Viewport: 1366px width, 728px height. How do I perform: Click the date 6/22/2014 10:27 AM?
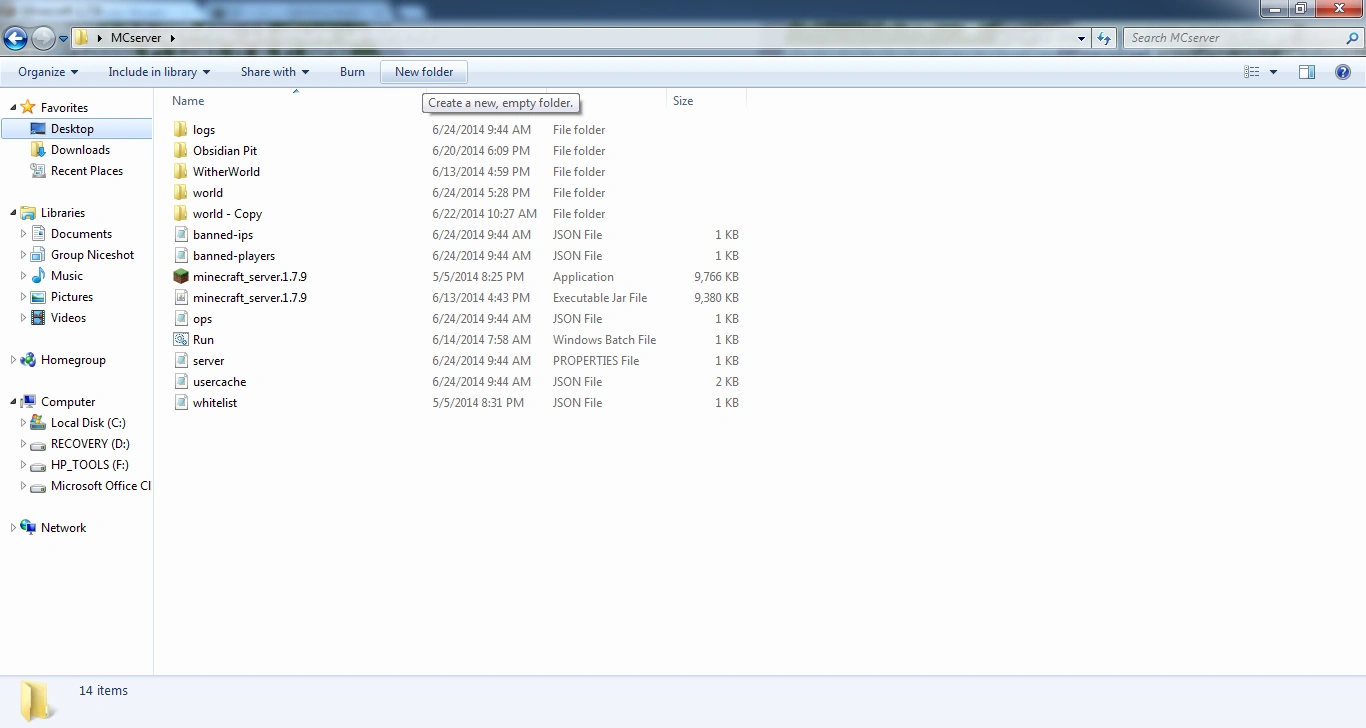click(x=484, y=214)
